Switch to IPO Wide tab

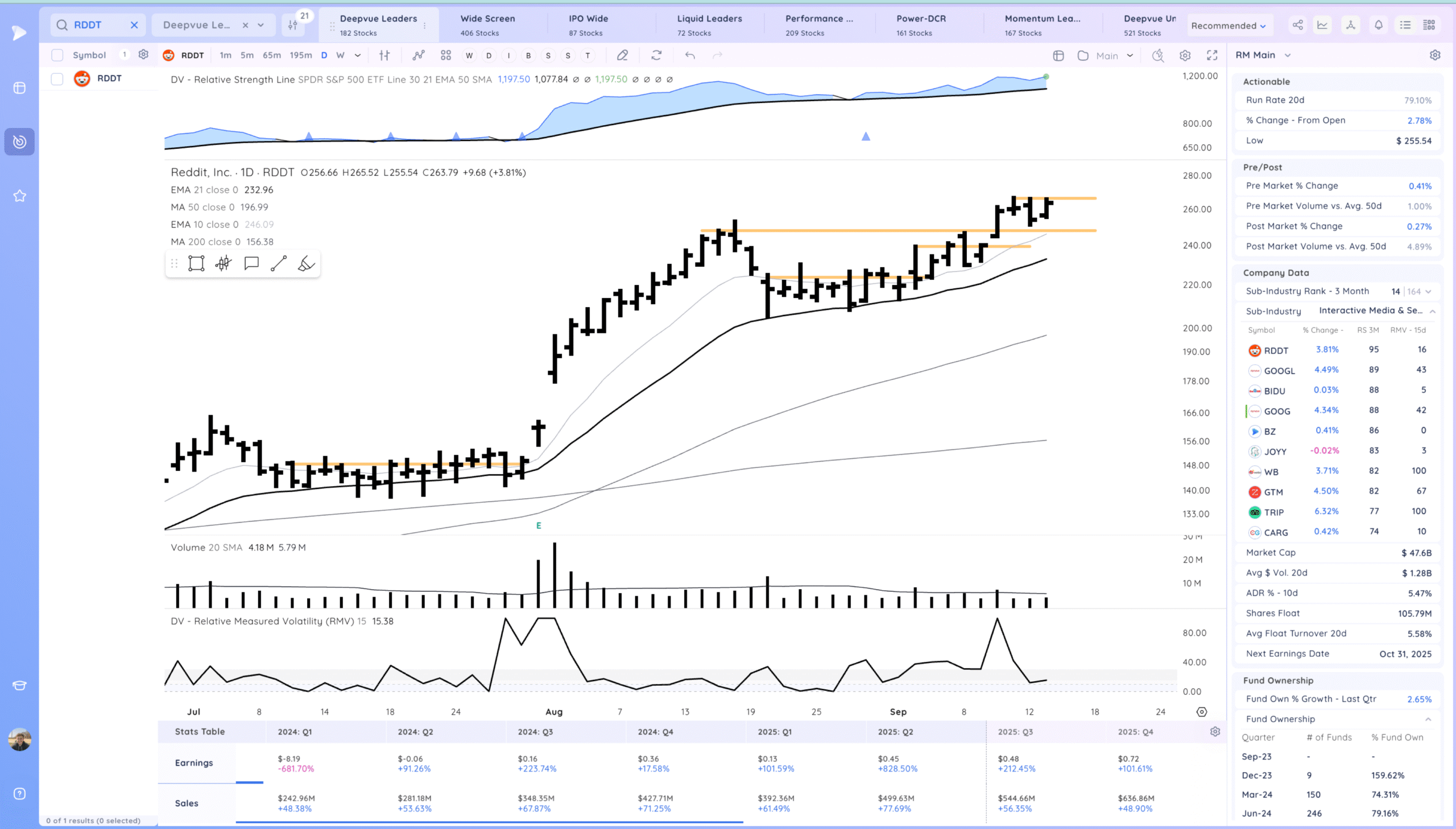[x=588, y=25]
